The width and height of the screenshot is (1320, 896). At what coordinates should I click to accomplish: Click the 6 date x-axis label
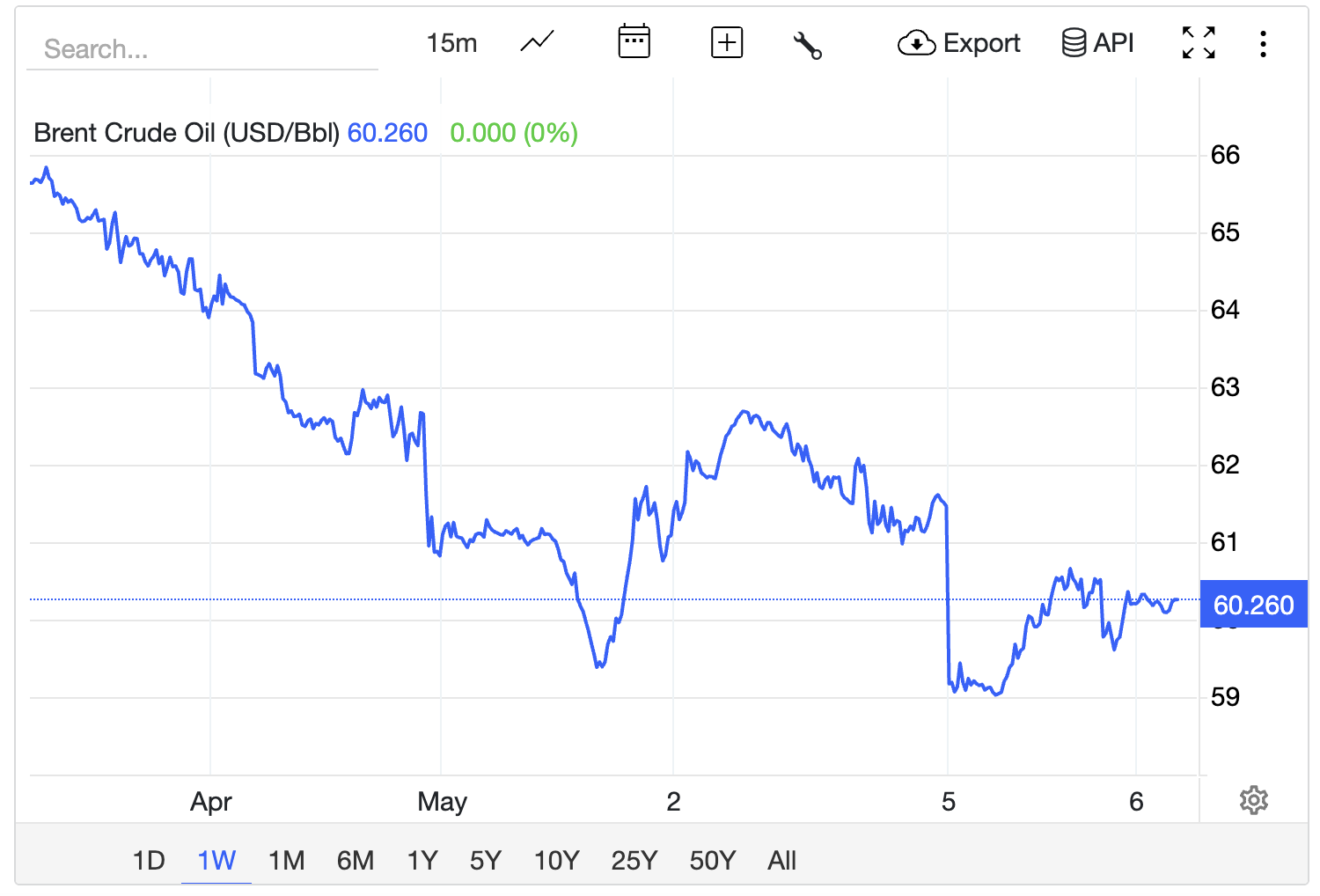pos(1136,802)
